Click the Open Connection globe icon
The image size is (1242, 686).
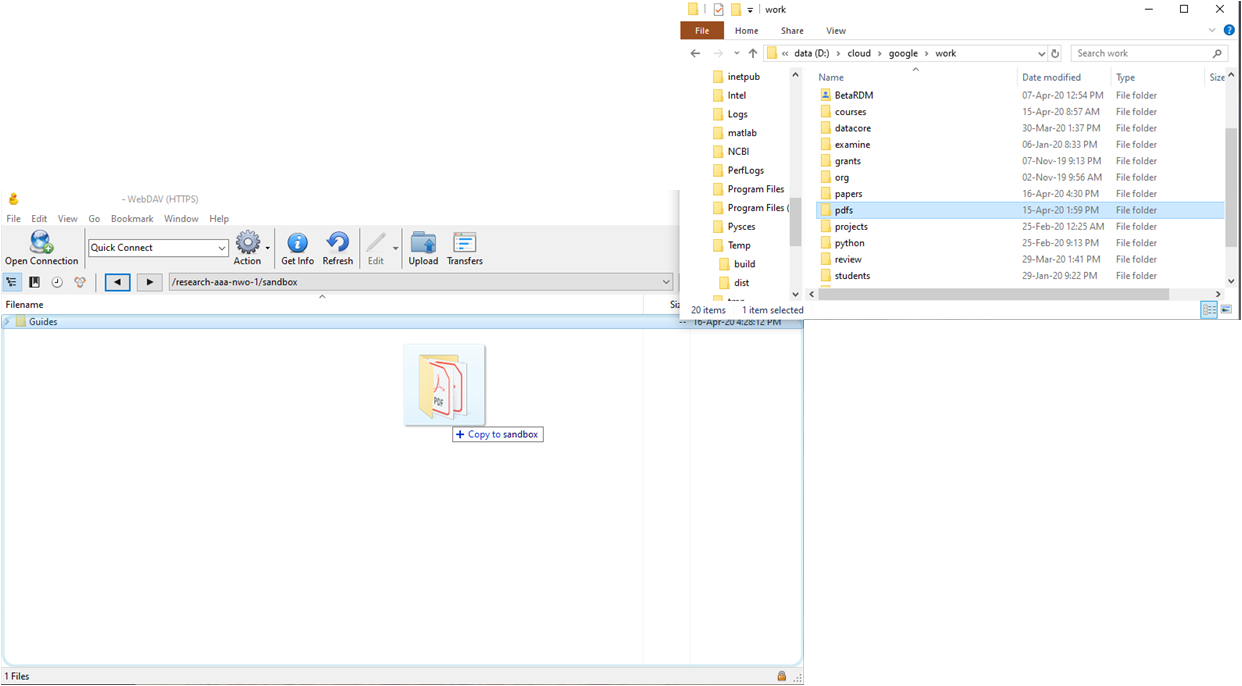coord(41,243)
